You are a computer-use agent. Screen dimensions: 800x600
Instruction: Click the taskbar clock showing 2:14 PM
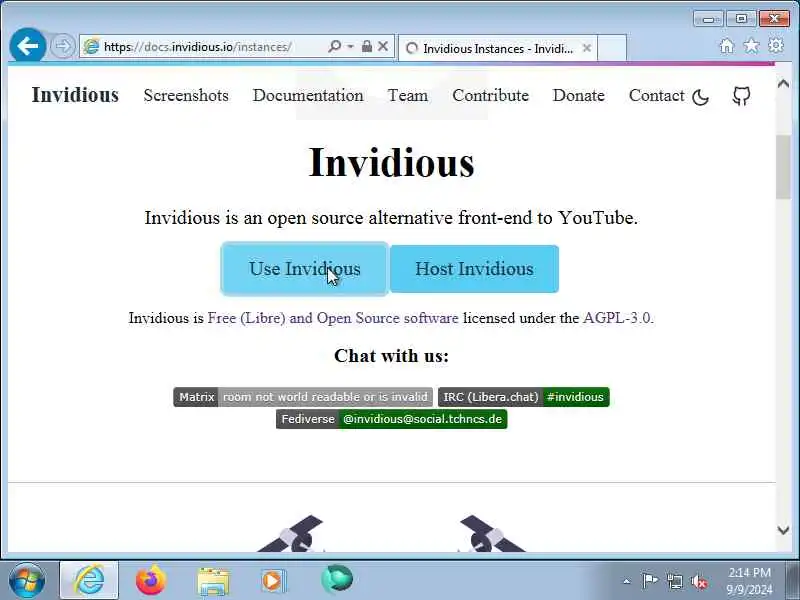pyautogui.click(x=749, y=581)
